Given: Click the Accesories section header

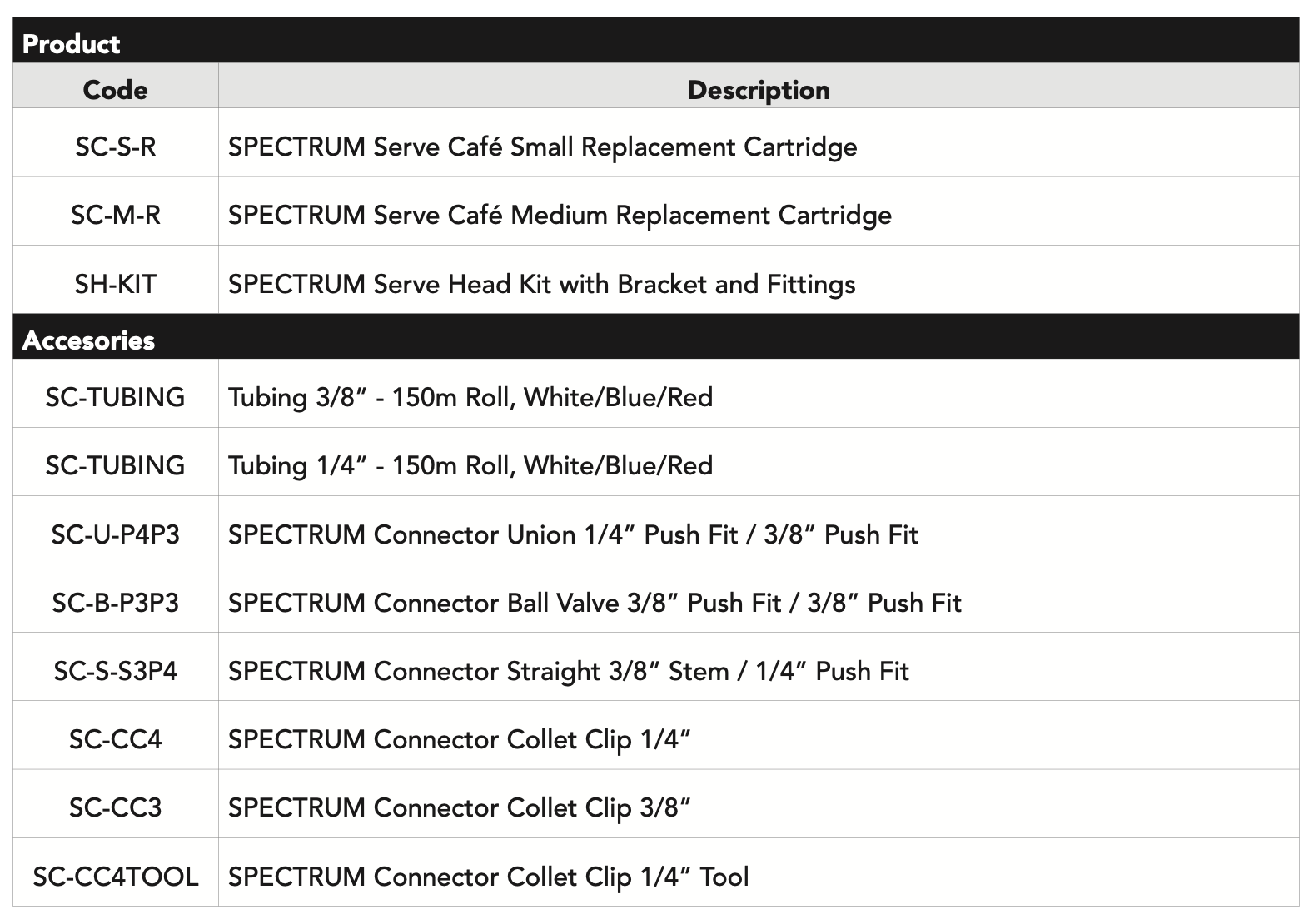Looking at the screenshot, I should pos(88,340).
